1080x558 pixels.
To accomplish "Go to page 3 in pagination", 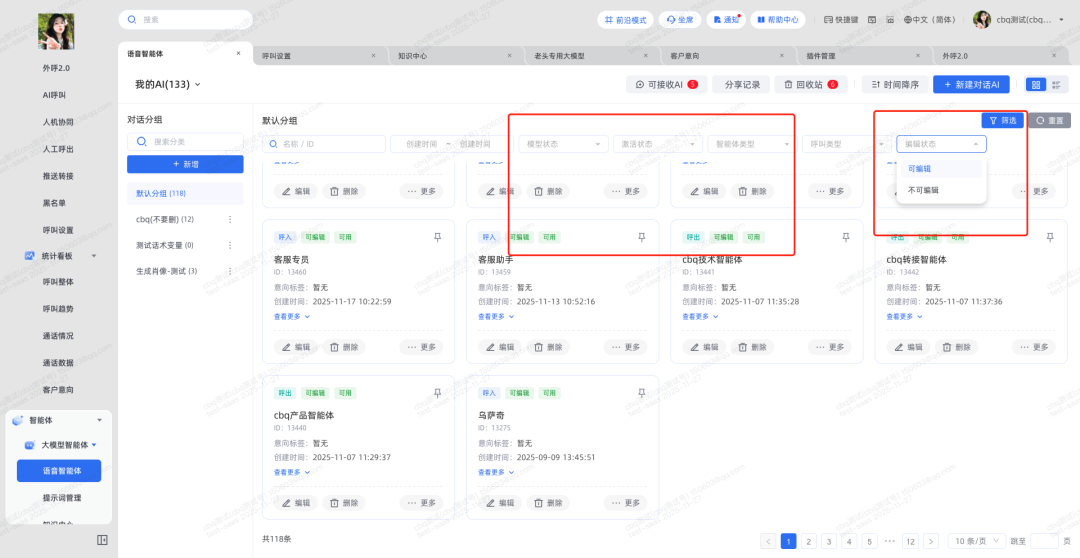I will [828, 541].
